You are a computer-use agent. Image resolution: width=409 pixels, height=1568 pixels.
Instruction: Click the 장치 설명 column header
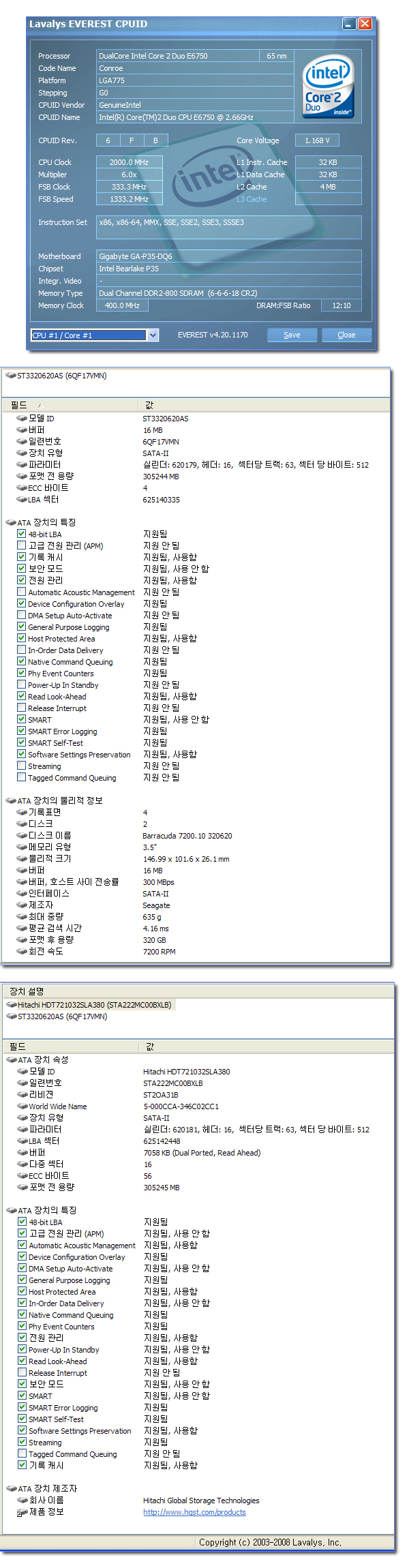point(27,991)
